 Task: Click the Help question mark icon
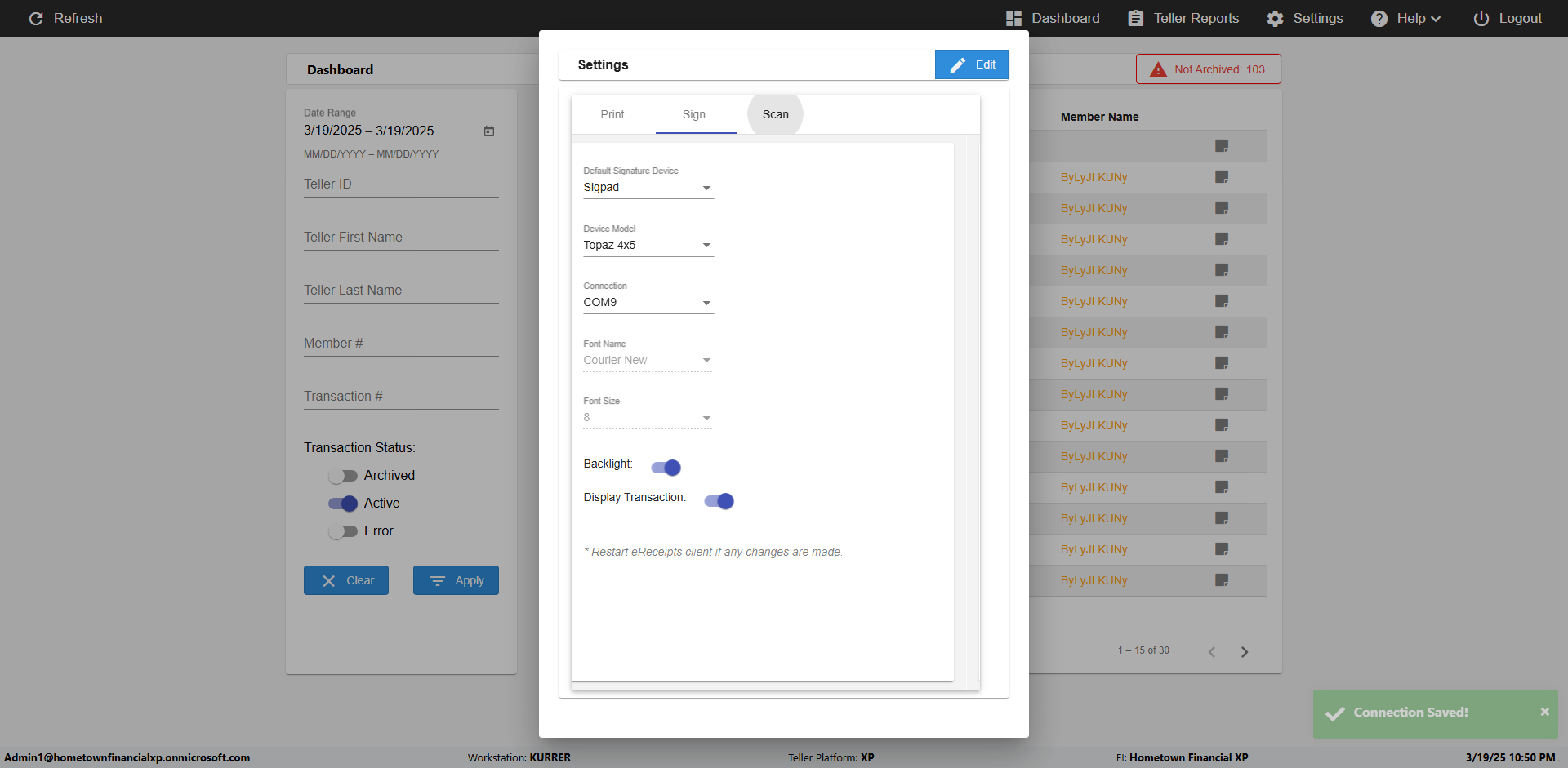tap(1379, 18)
